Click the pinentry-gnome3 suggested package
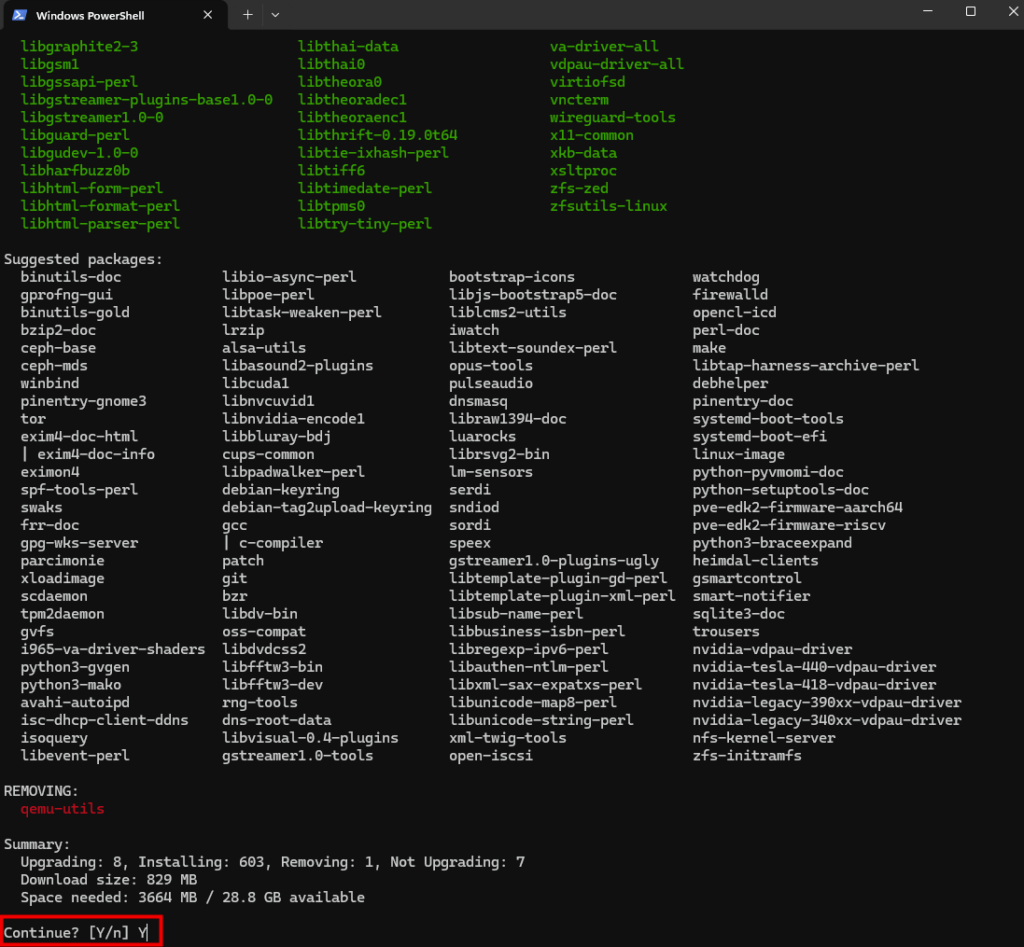Image resolution: width=1024 pixels, height=947 pixels. pyautogui.click(x=83, y=401)
